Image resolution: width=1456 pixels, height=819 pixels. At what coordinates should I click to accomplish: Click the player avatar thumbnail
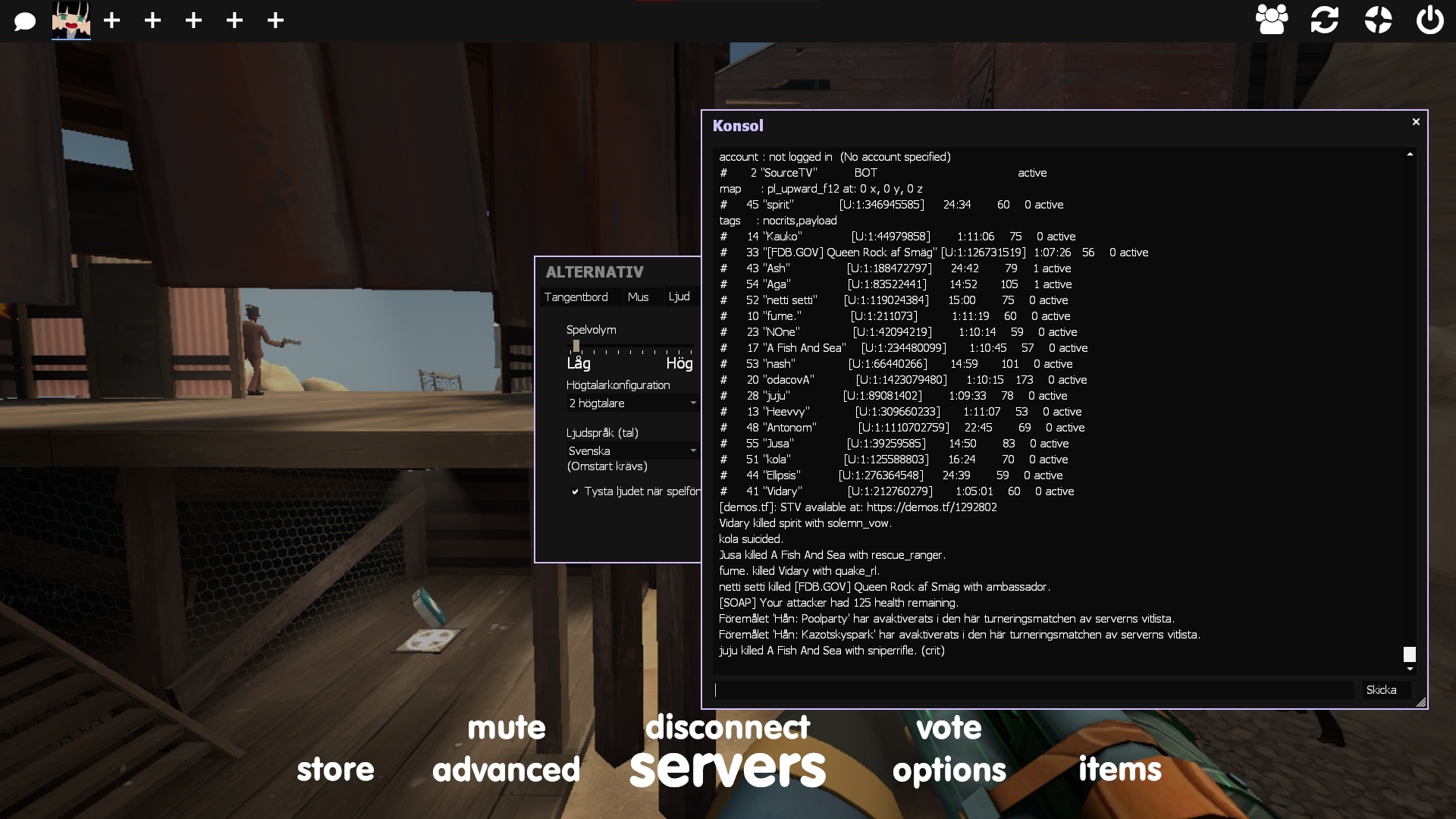[x=71, y=20]
